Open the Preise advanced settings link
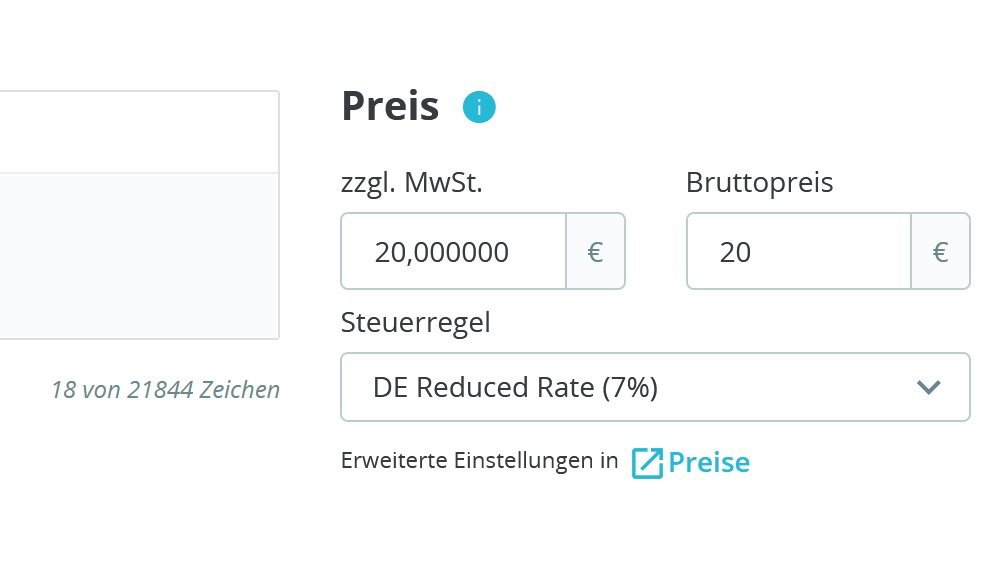Image resolution: width=1000 pixels, height=562 pixels. click(708, 462)
